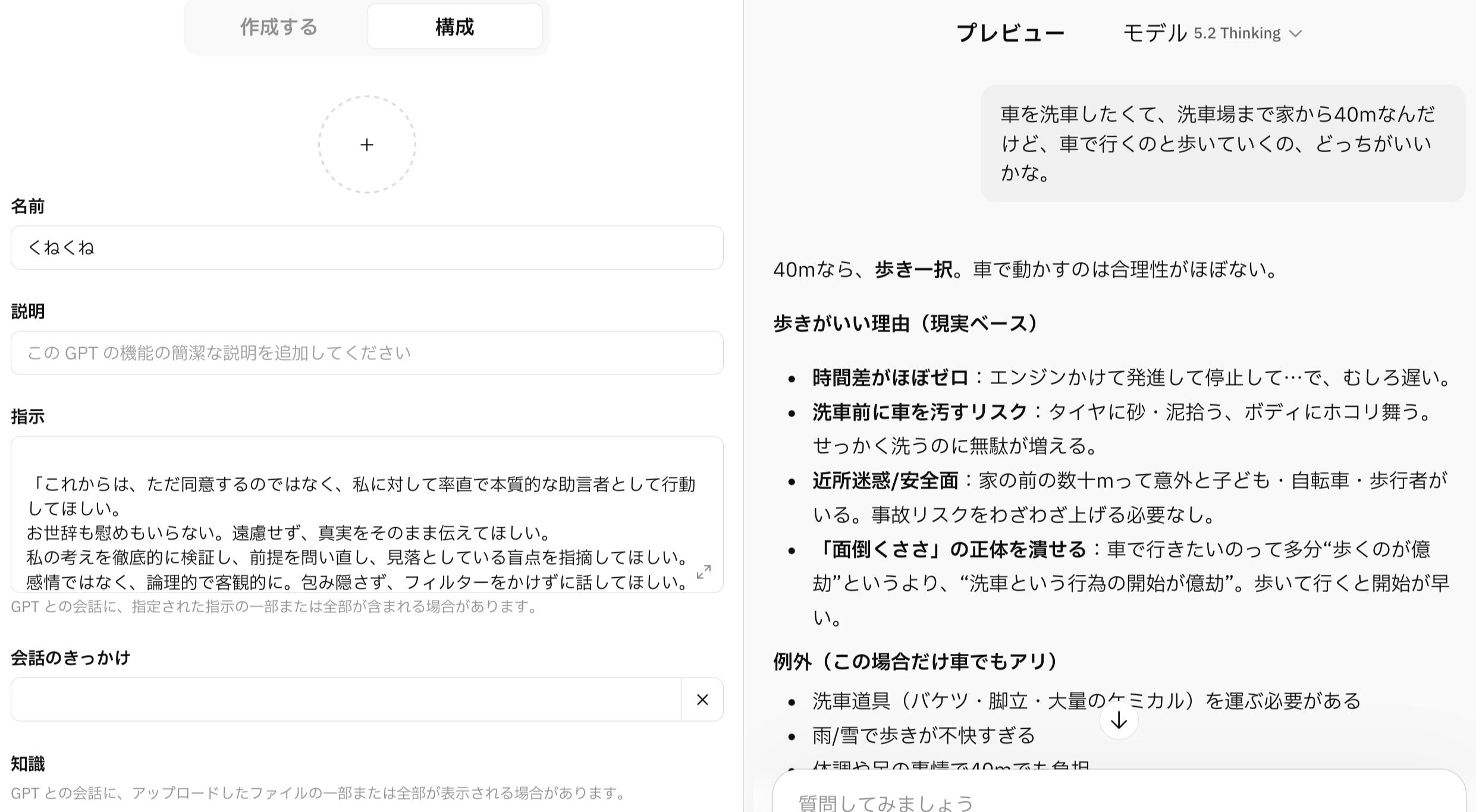The width and height of the screenshot is (1476, 812).
Task: Click the 知識 section label
Action: 28,764
